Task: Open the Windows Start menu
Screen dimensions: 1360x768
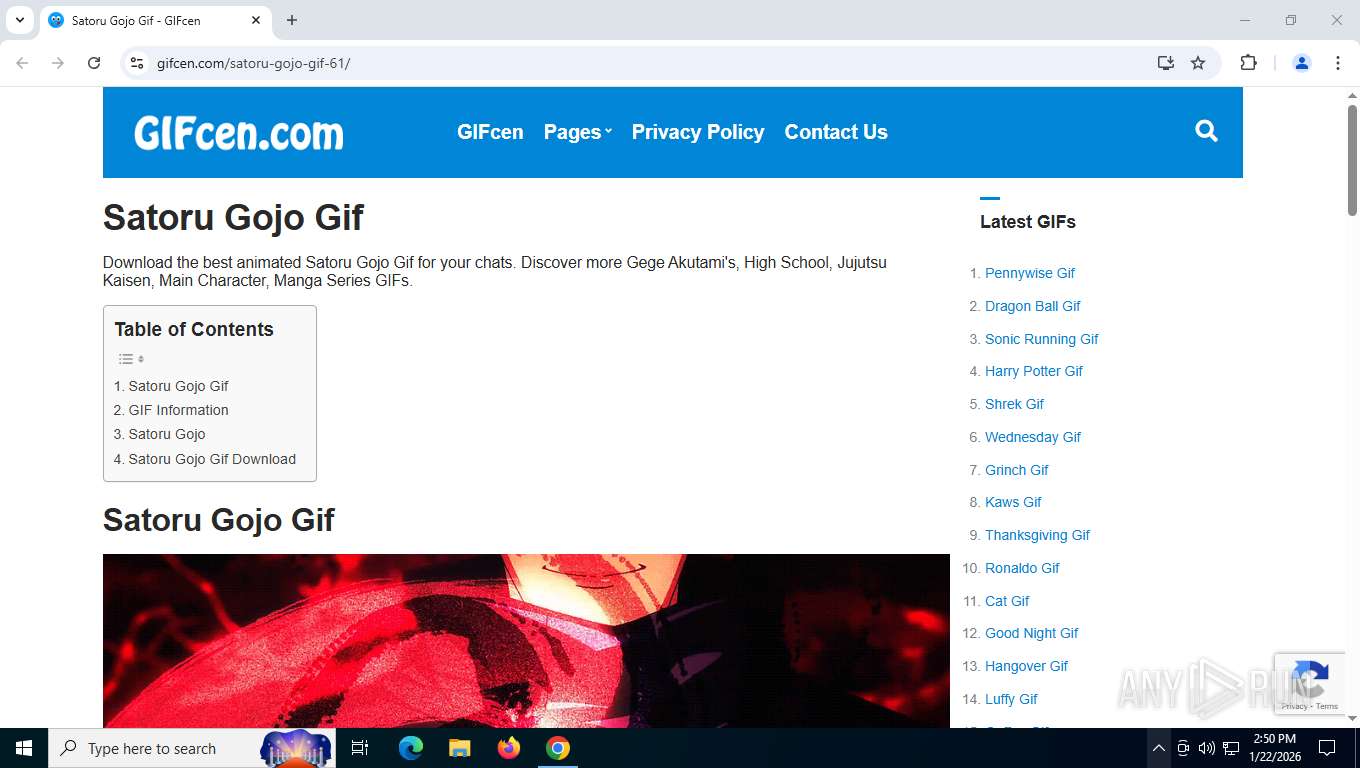Action: [x=24, y=748]
